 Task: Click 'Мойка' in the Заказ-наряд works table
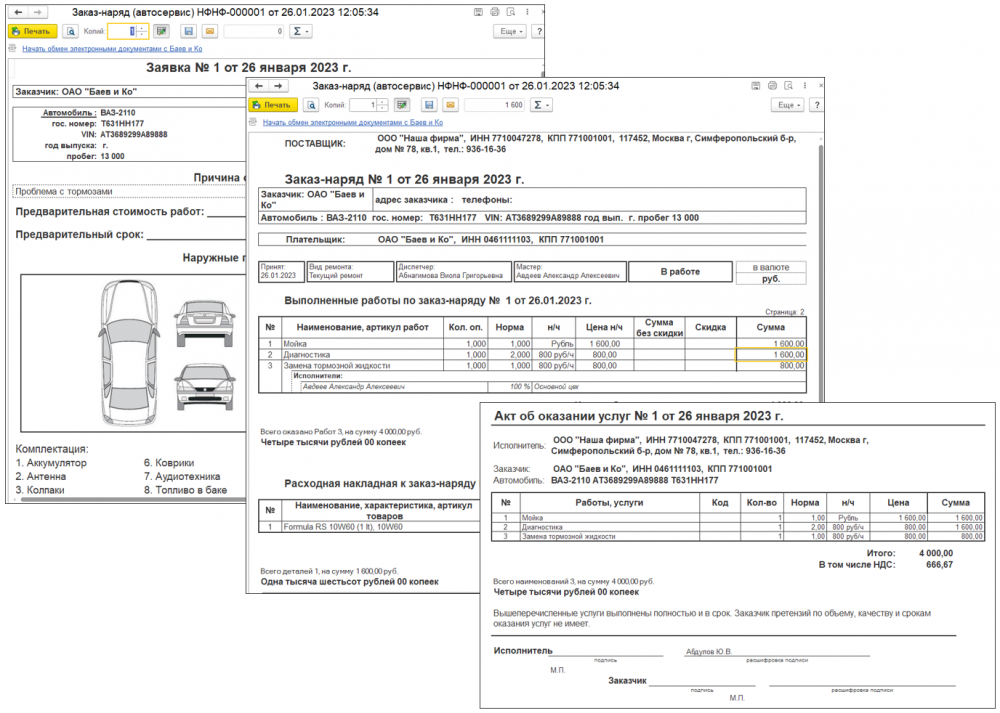click(295, 344)
